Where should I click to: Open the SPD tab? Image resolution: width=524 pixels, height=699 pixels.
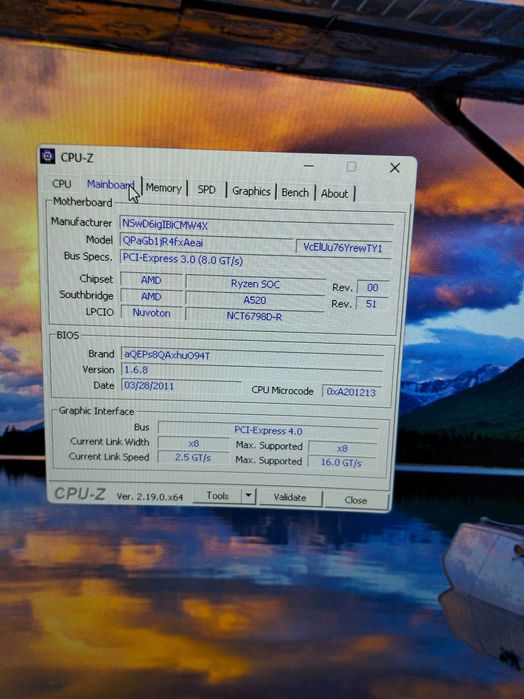206,190
